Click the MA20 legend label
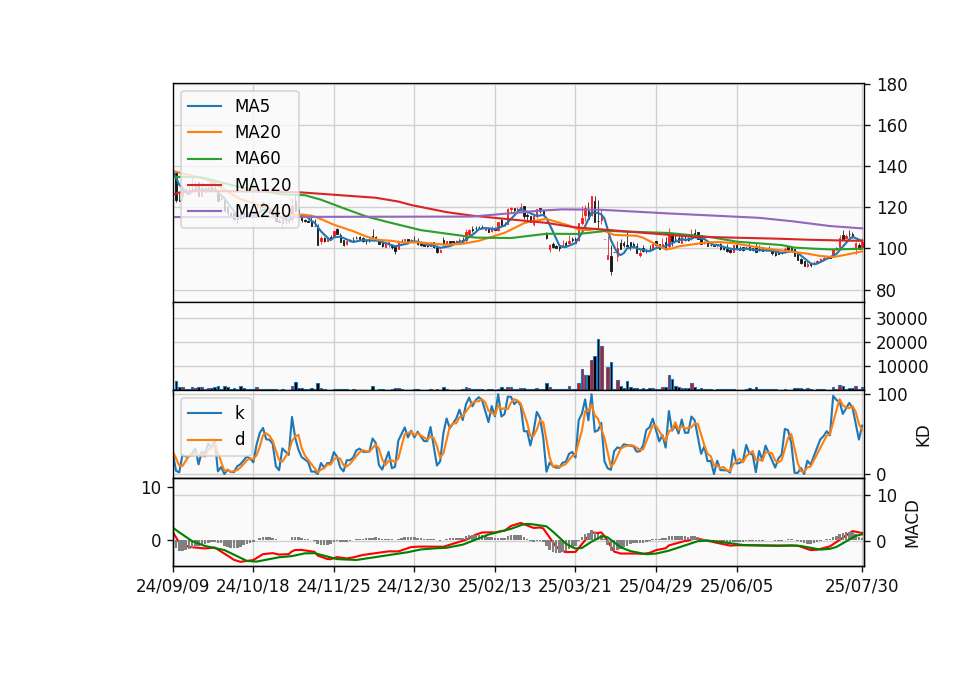The image size is (960, 690). 257,132
